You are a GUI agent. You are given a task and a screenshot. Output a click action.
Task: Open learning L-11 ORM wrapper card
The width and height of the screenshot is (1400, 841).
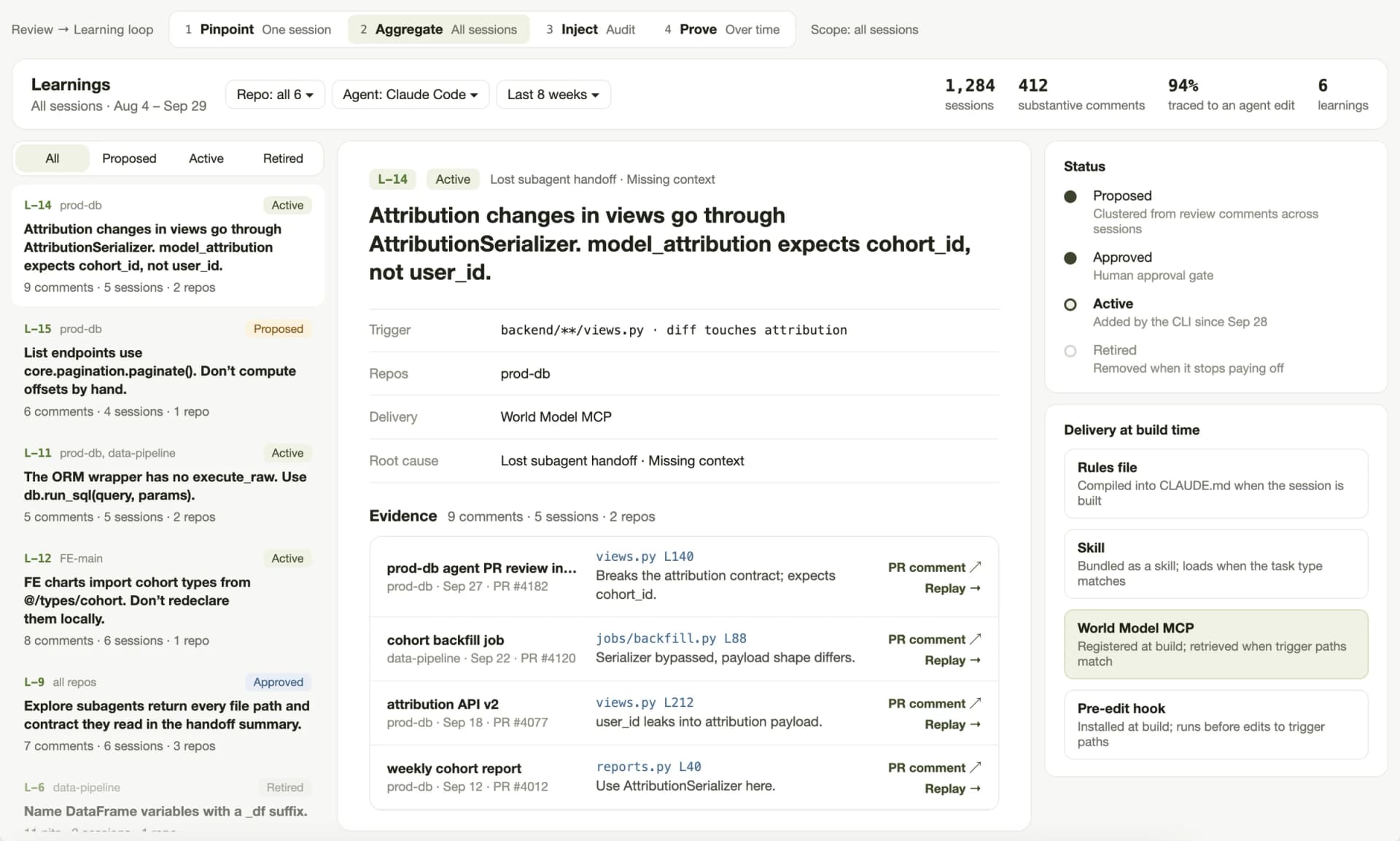pos(168,484)
